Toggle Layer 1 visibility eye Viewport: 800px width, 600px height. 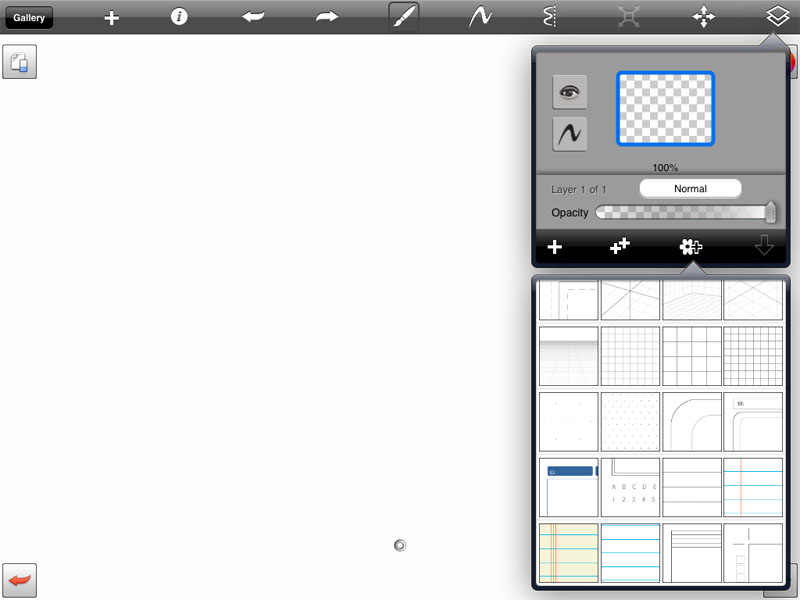click(570, 92)
